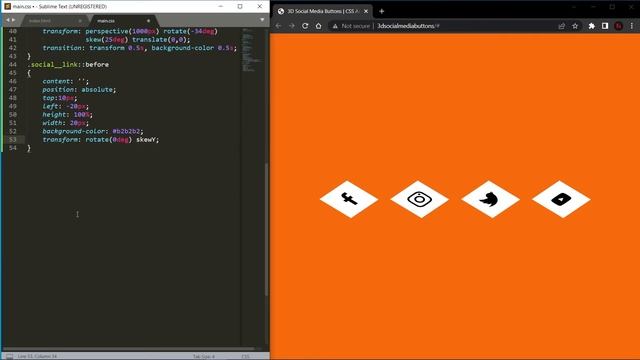
Task: Open Chrome home page icon
Action: [318, 26]
